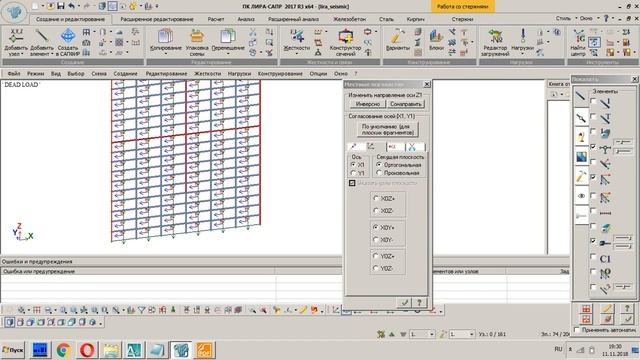Viewport: 640px width, 360px height.
Task: Open Chrome from the taskbar
Action: click(x=63, y=350)
